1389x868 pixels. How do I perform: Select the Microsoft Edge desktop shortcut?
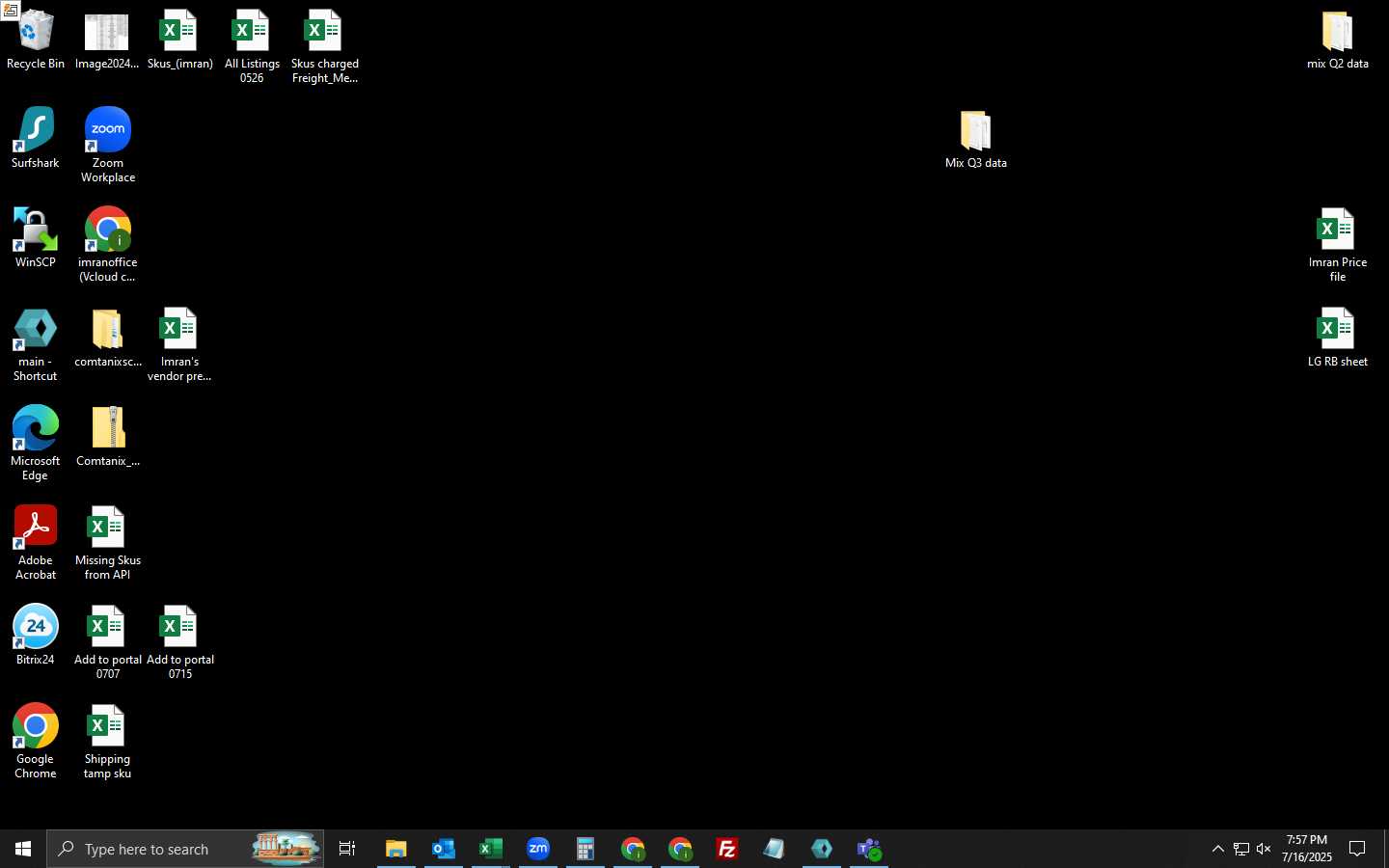[36, 444]
